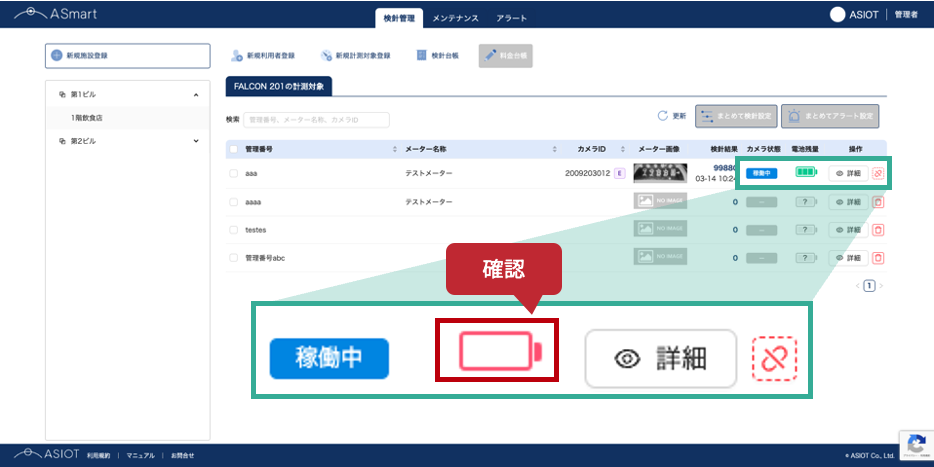Expand the 第2ビル tree node
Screen dimensions: 934x467
click(x=196, y=141)
